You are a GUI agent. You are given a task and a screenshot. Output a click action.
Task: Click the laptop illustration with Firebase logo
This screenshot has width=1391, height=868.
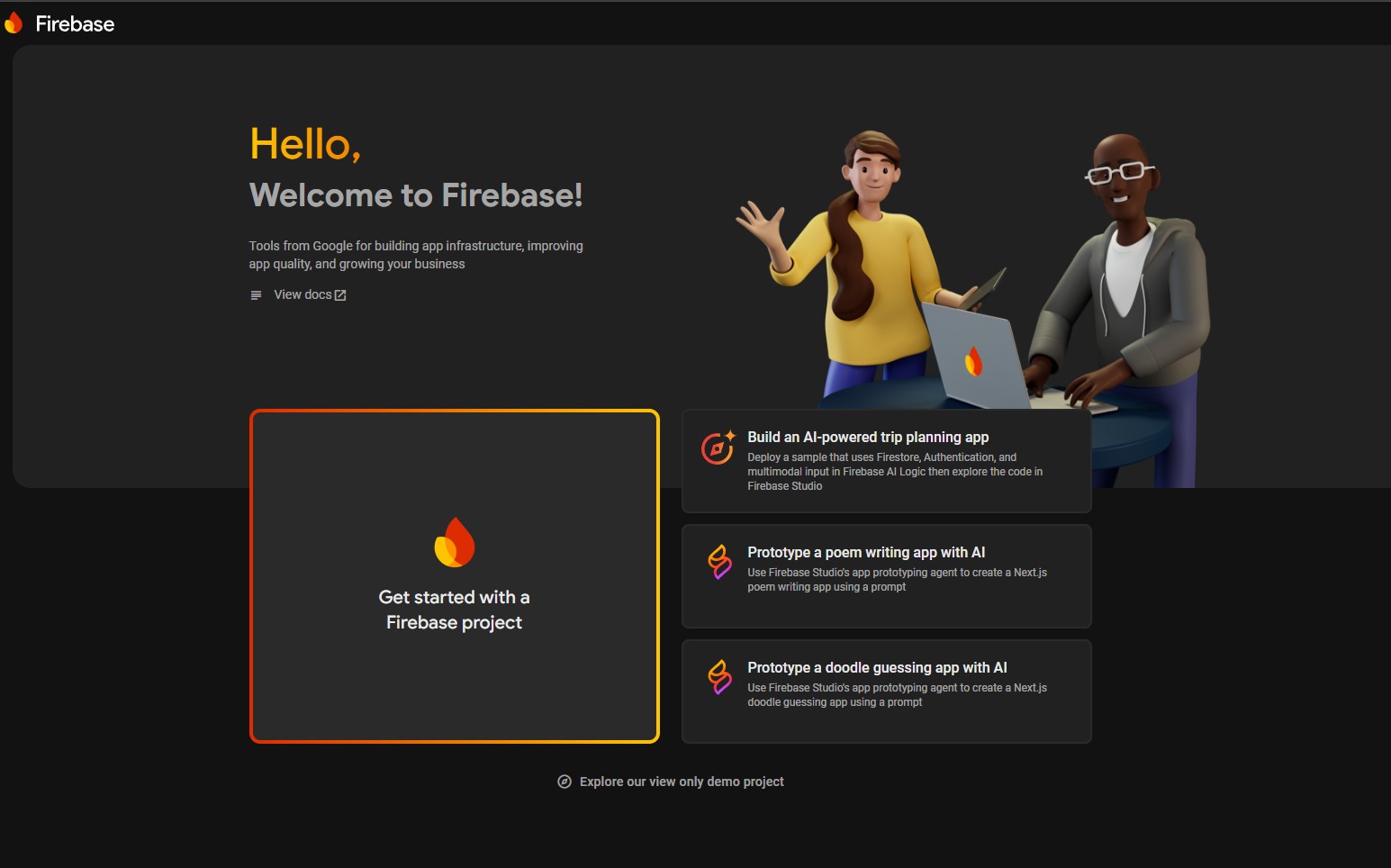point(973,357)
